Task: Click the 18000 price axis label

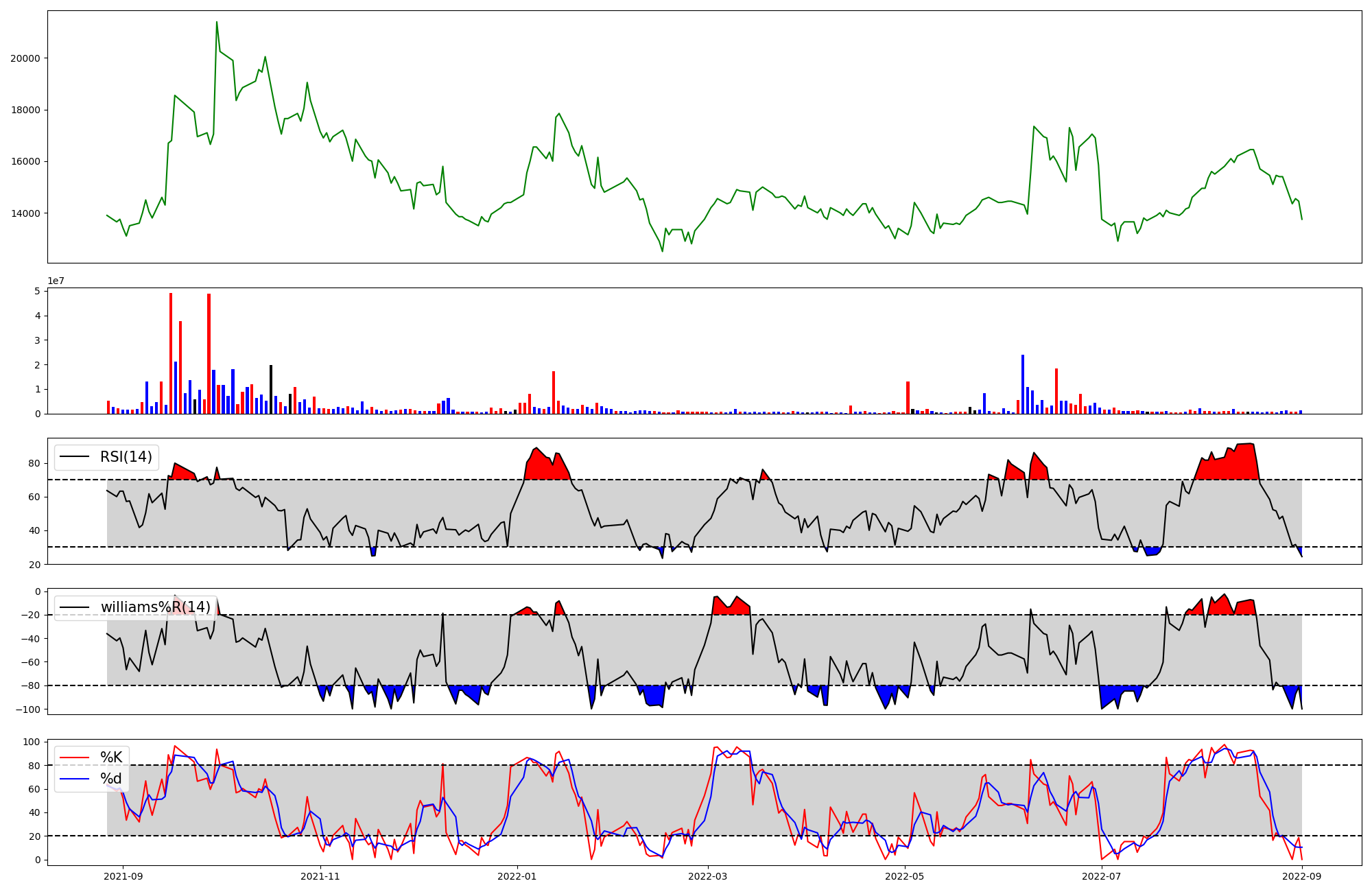Action: tap(25, 110)
